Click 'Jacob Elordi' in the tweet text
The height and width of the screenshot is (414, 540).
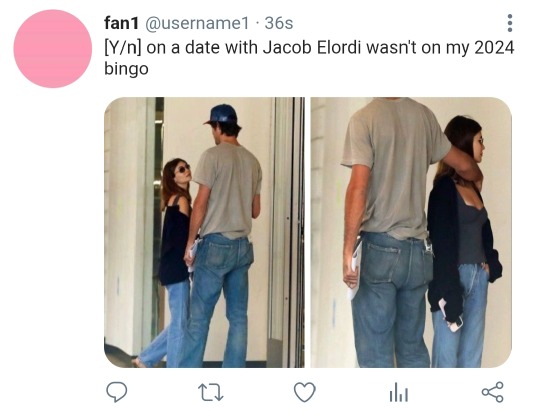pyautogui.click(x=312, y=48)
